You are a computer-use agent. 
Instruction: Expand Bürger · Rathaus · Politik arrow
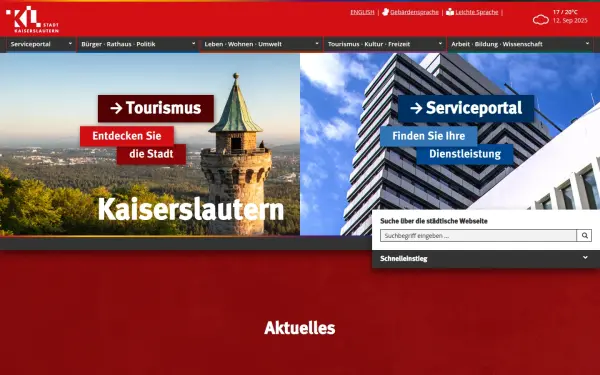point(193,44)
